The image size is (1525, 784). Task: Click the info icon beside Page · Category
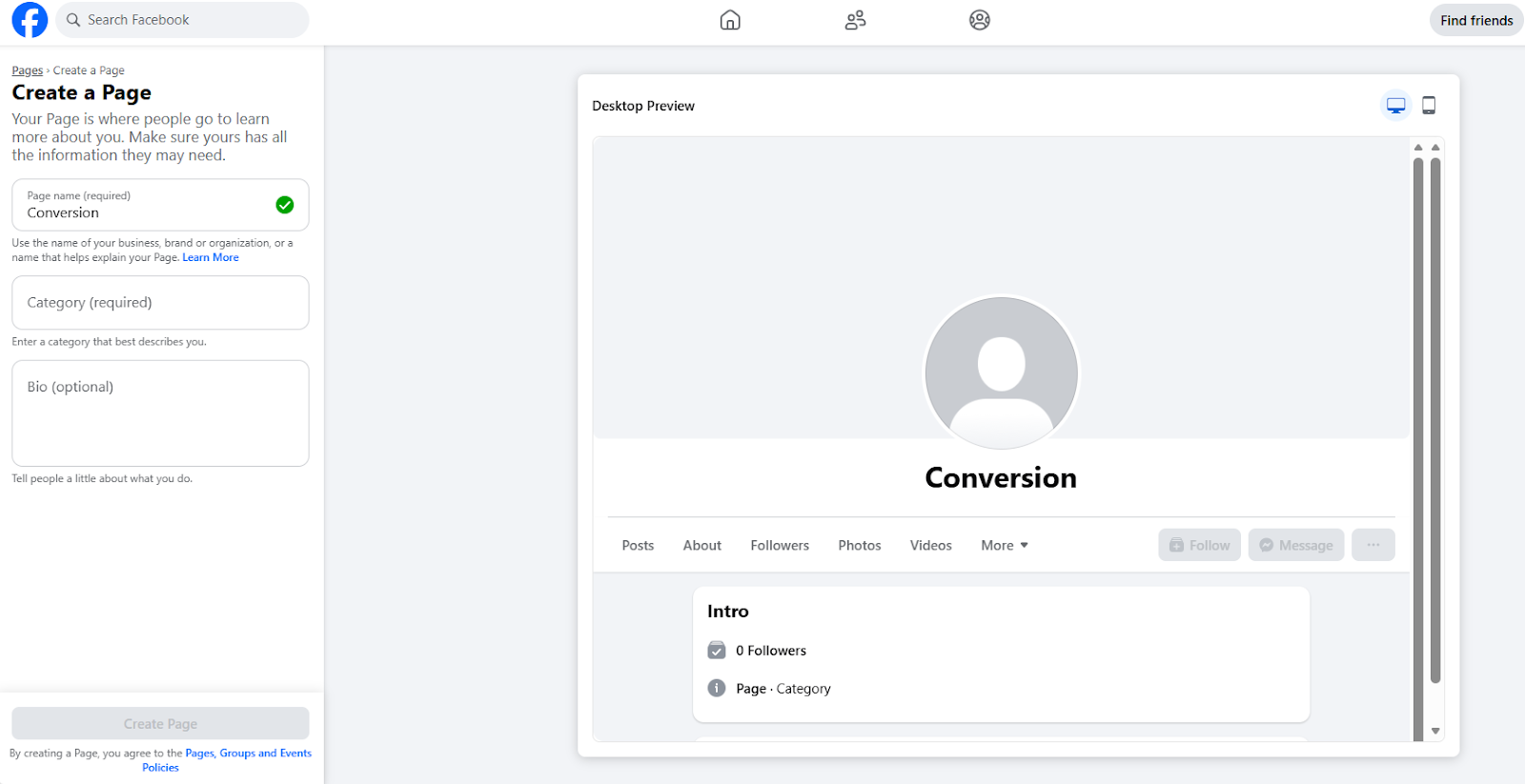717,688
